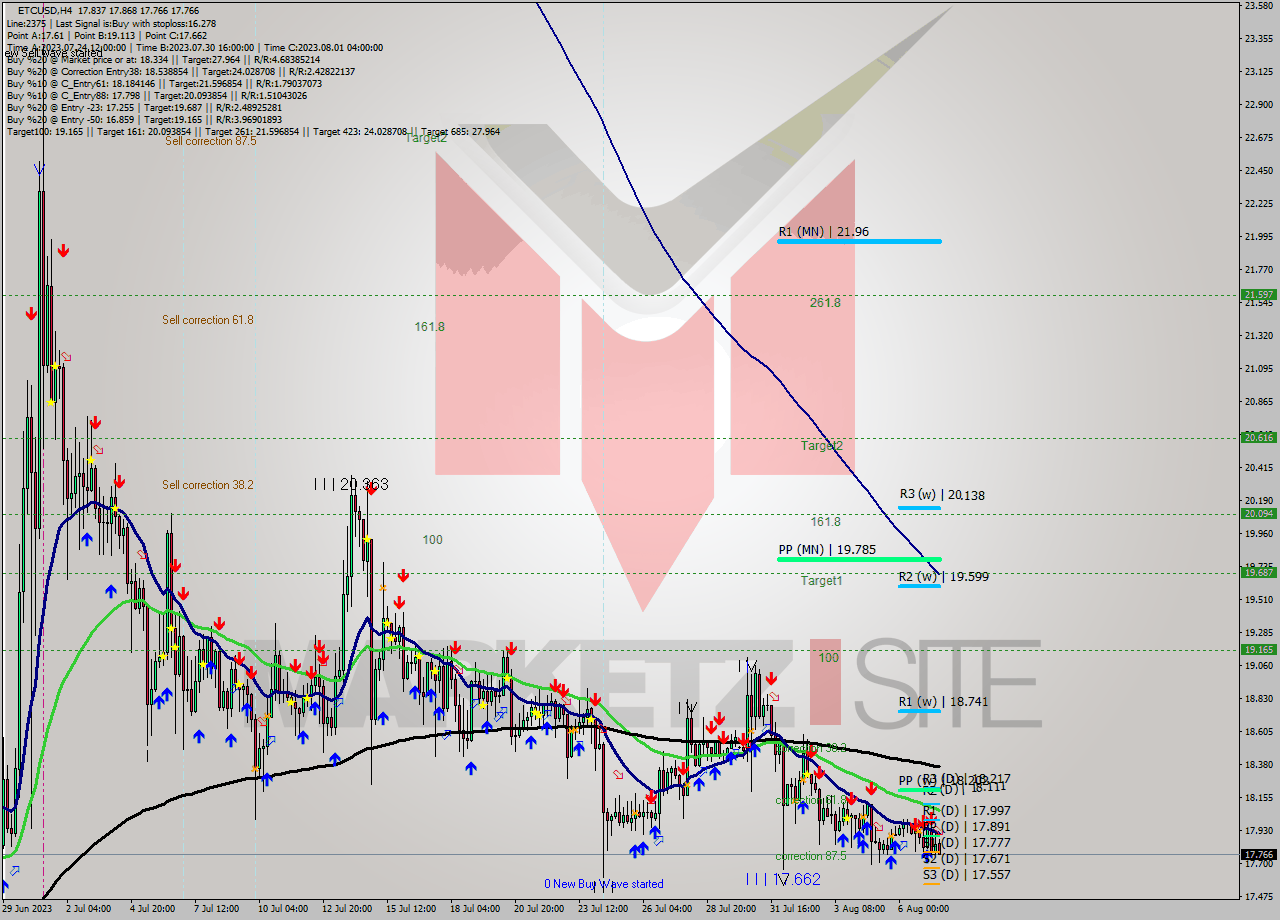
Task: Click the green 20.094 price tag on the axis
Action: pyautogui.click(x=1259, y=513)
